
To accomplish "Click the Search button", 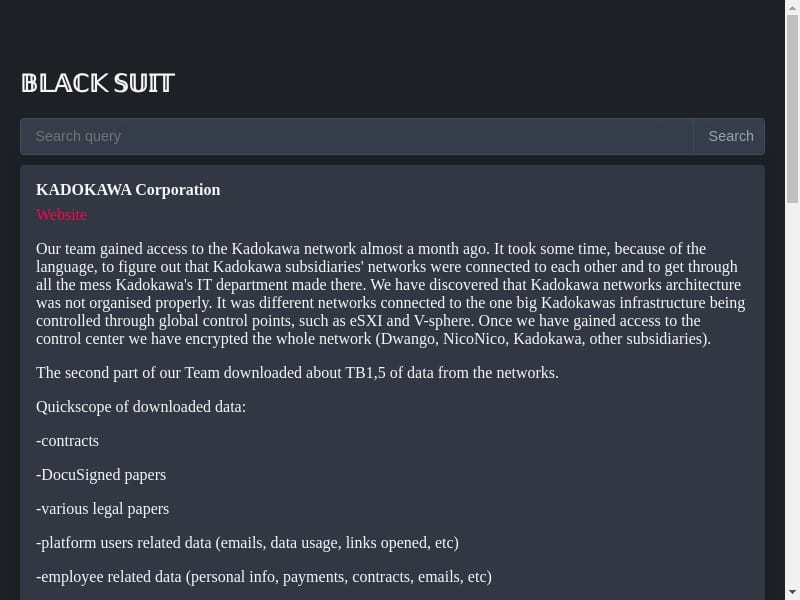I will pos(730,136).
